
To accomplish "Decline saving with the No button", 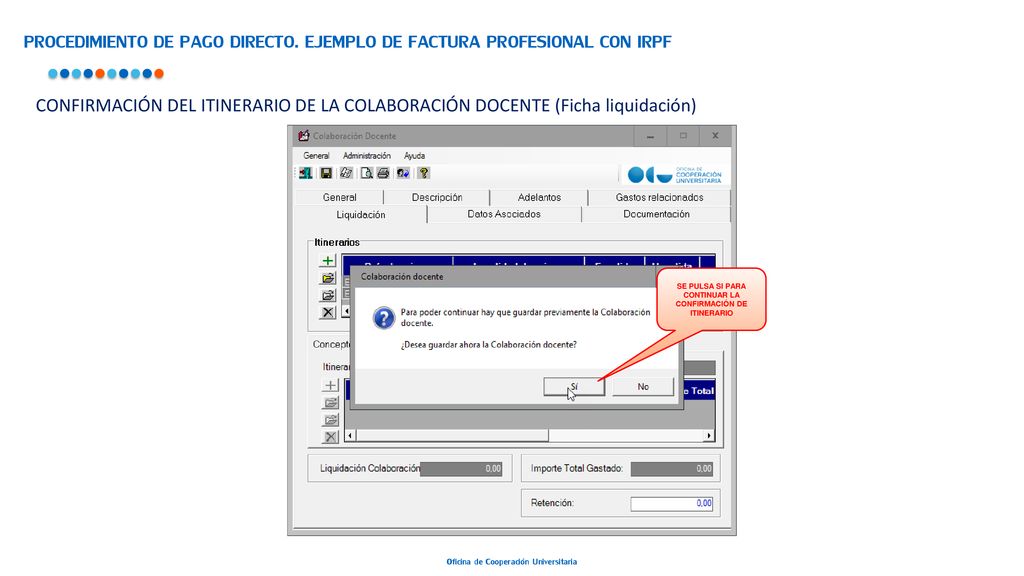I will point(643,387).
